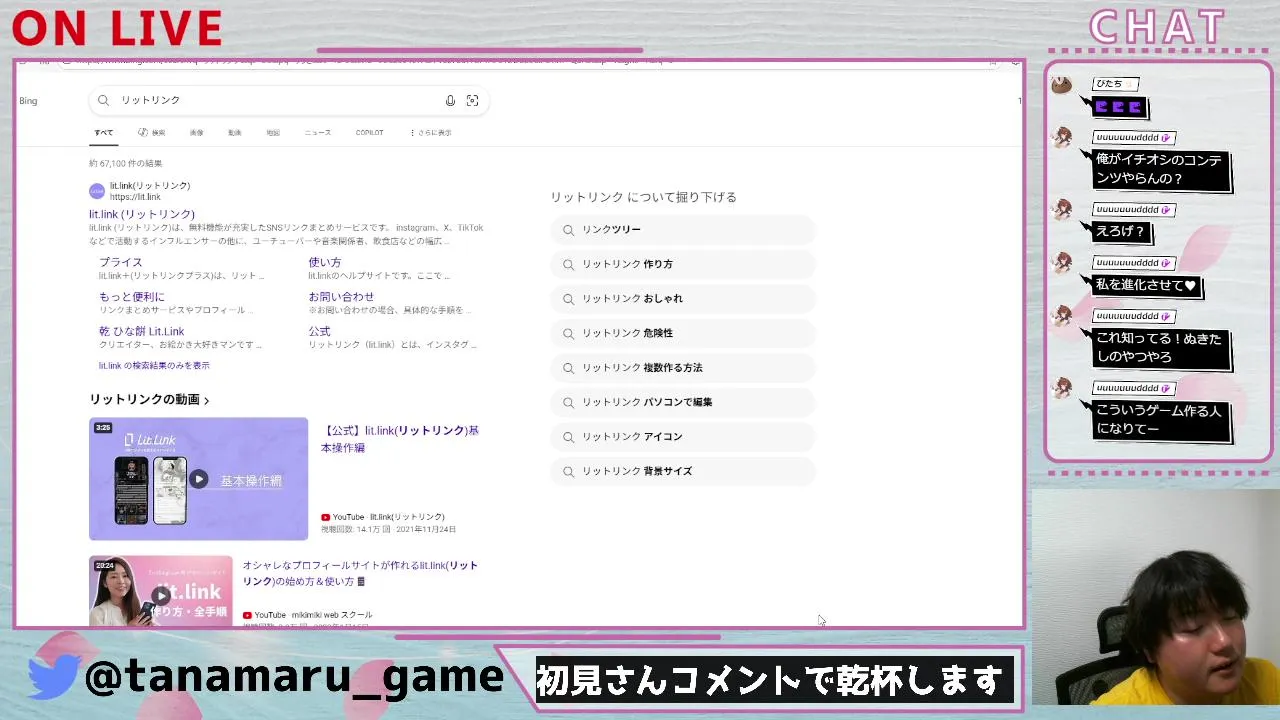1280x720 pixels.
Task: Click avatar beside えろげ？ chat message
Action: (x=1061, y=210)
